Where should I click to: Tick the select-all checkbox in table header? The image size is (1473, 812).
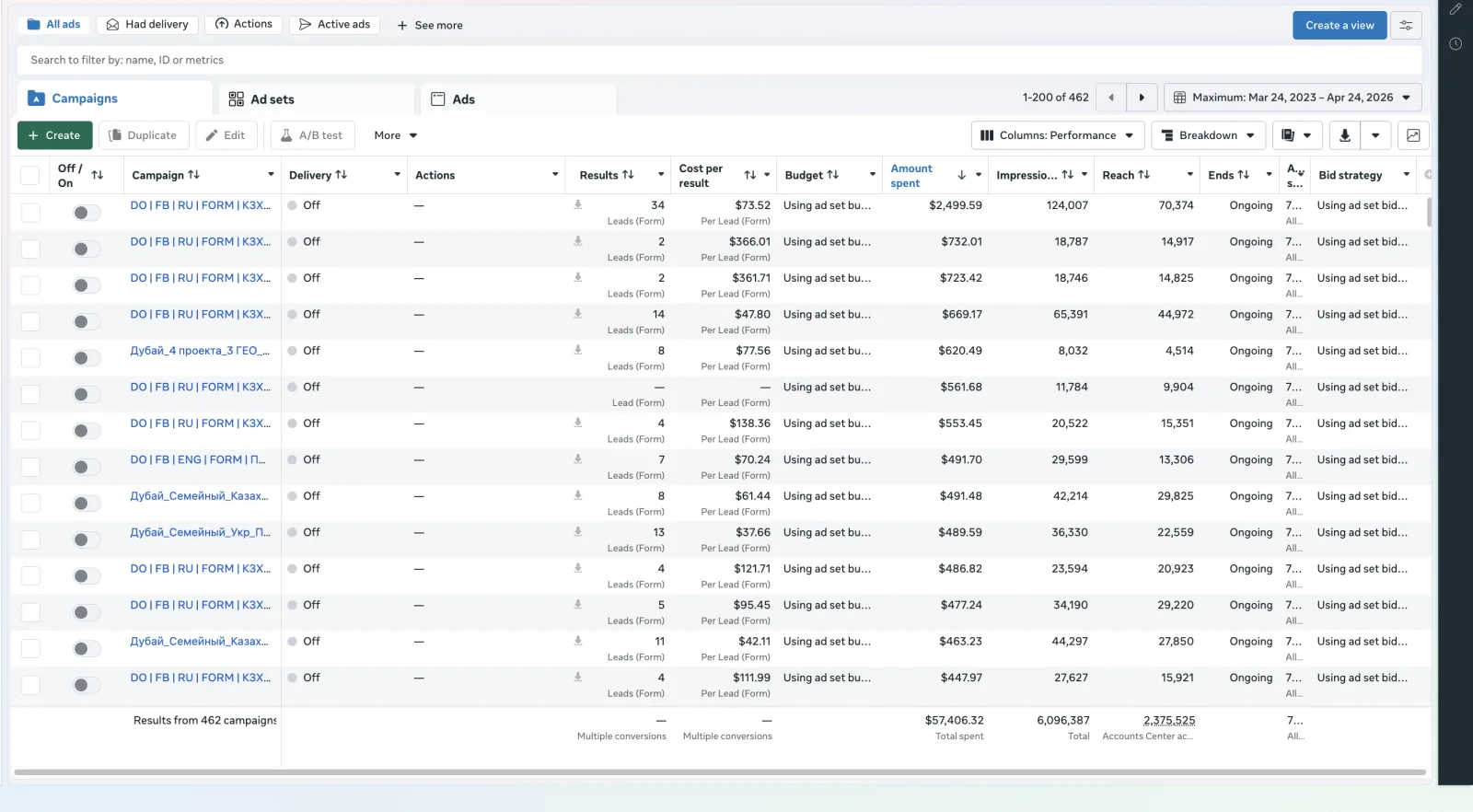(x=30, y=175)
